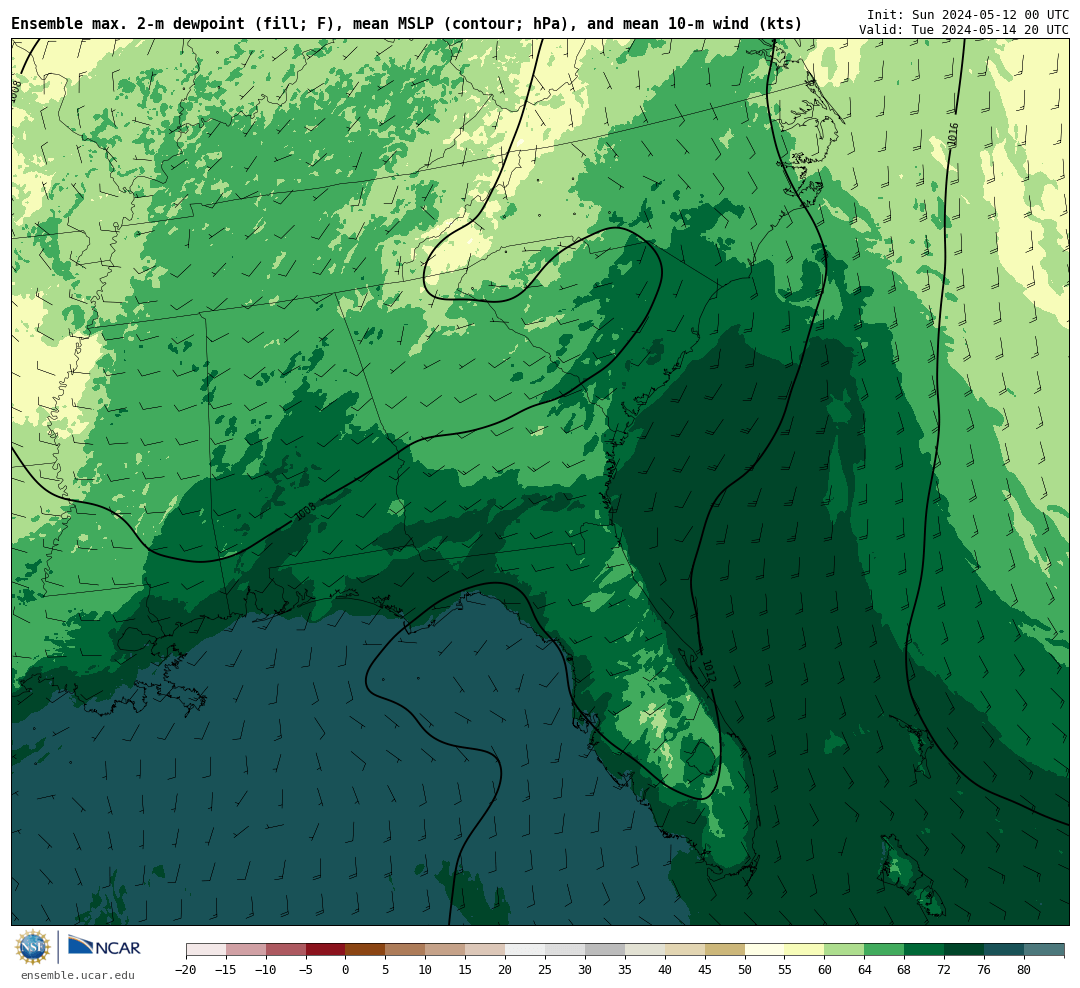Click the 1016 isobar contour label
Screen dimensions: 1080x988
953,135
